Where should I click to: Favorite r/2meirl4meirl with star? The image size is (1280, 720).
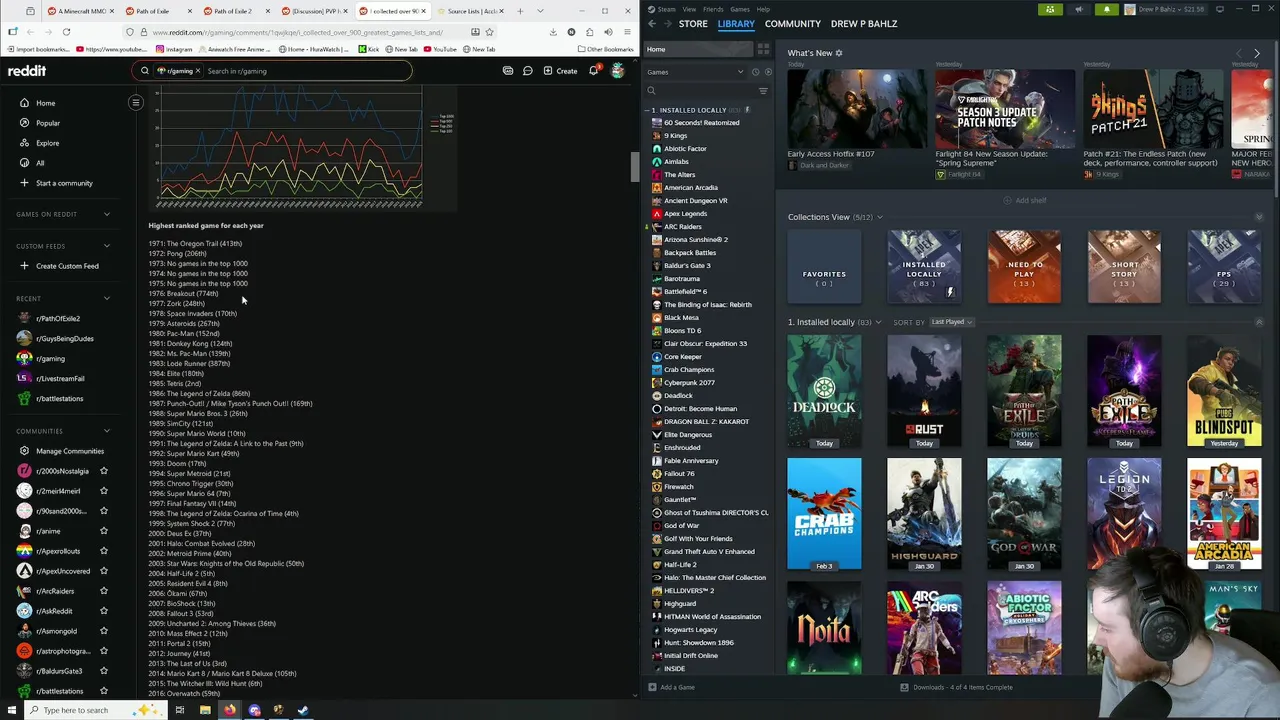[104, 491]
